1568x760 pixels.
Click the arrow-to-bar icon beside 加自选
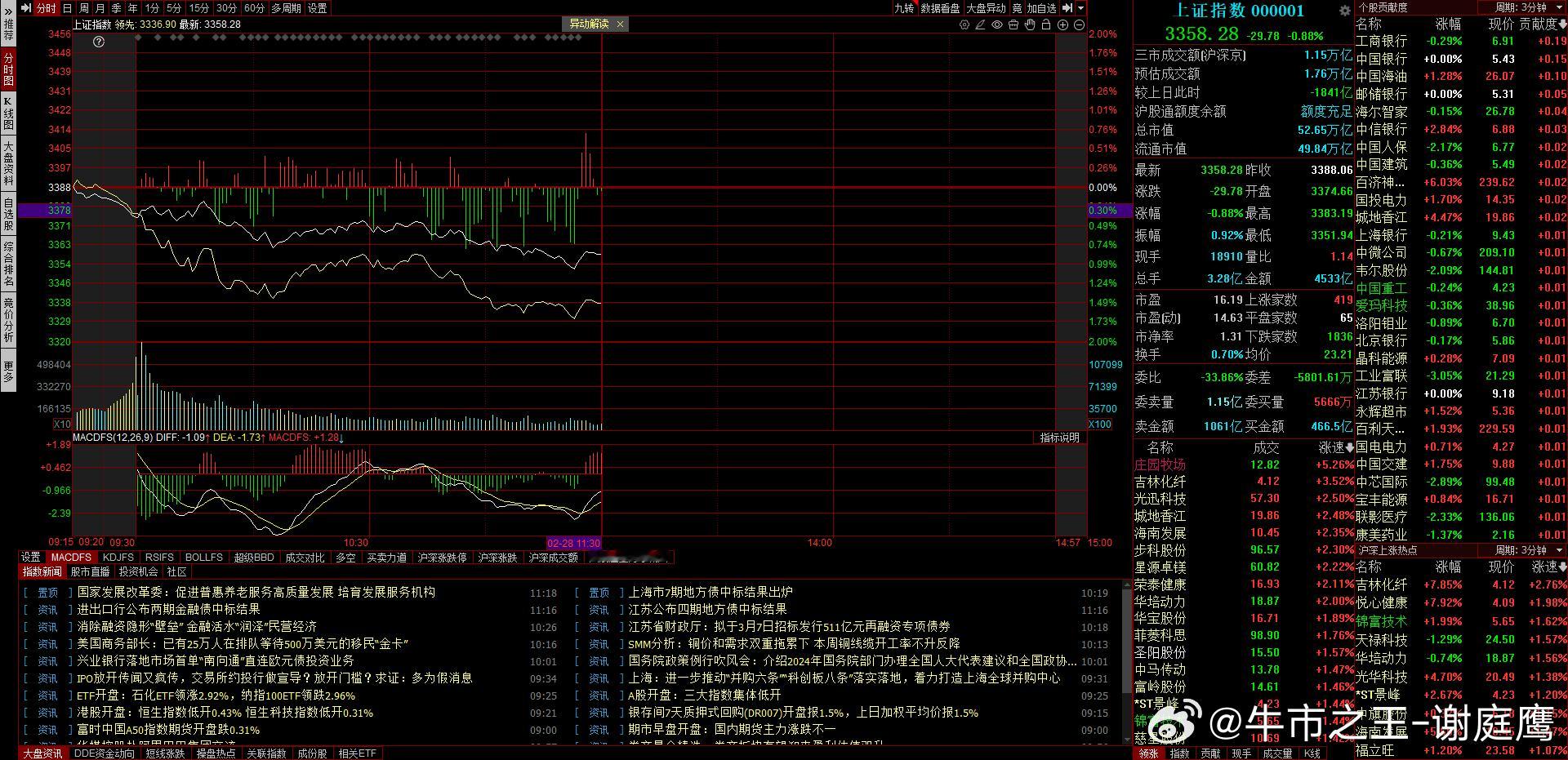pos(1068,8)
